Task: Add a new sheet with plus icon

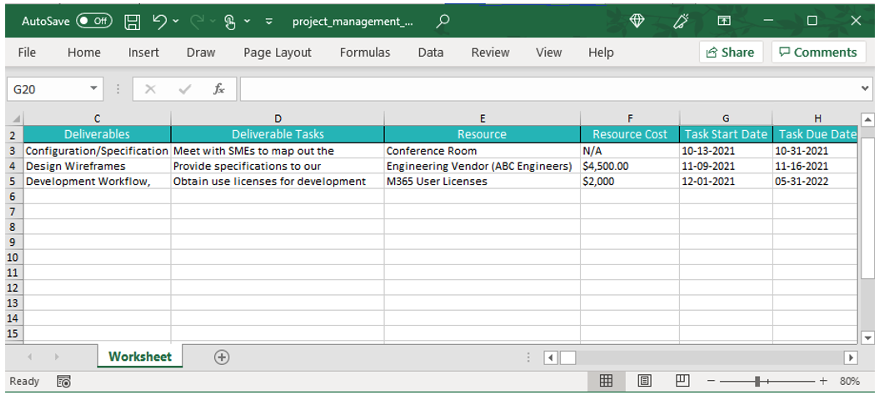Action: [x=222, y=357]
